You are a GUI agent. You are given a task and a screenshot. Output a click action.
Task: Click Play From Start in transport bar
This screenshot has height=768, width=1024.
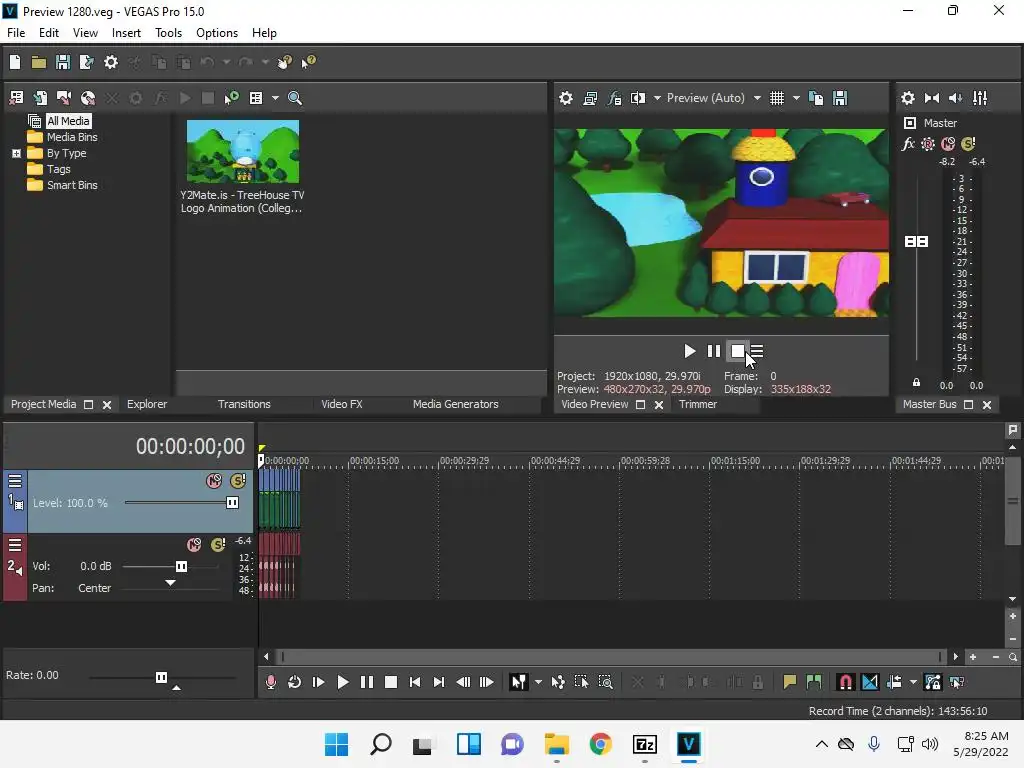(x=319, y=682)
